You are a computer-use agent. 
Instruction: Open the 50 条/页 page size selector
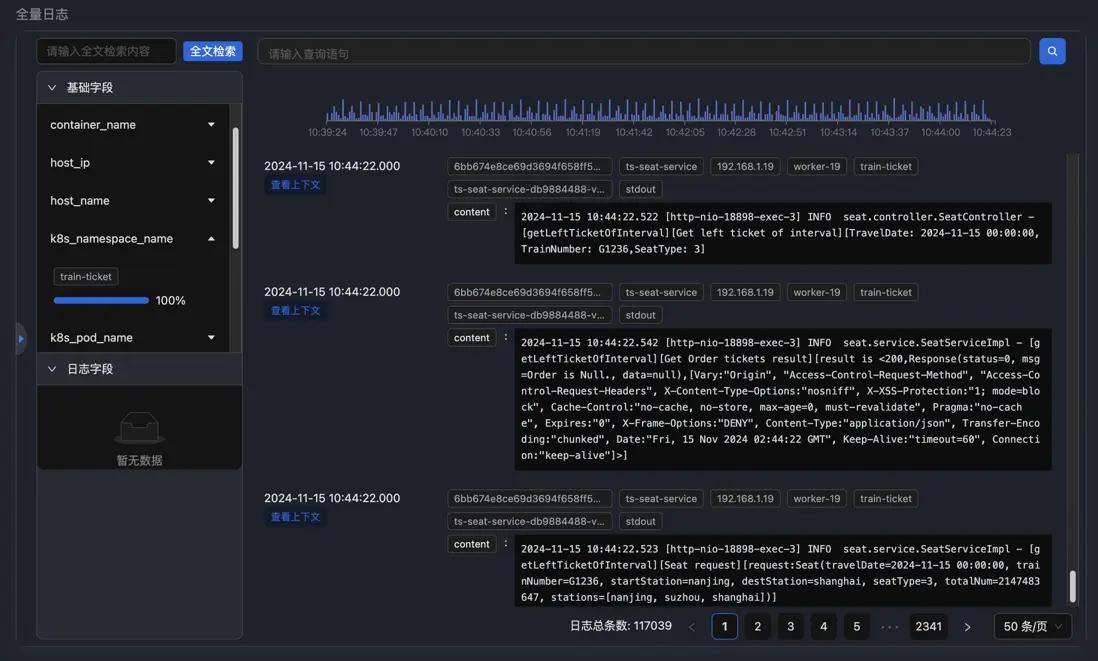click(1033, 627)
